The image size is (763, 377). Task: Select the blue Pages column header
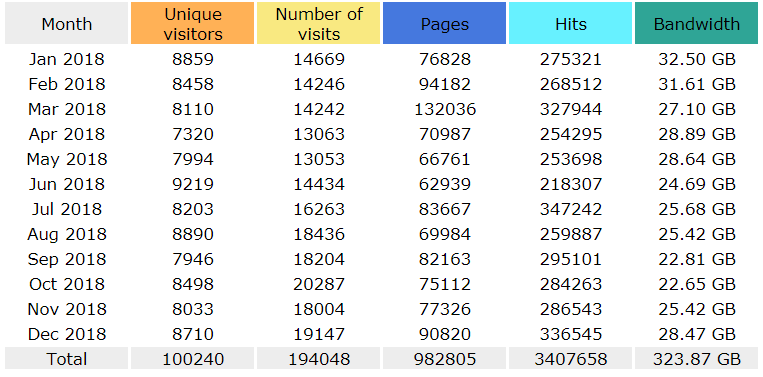click(444, 23)
